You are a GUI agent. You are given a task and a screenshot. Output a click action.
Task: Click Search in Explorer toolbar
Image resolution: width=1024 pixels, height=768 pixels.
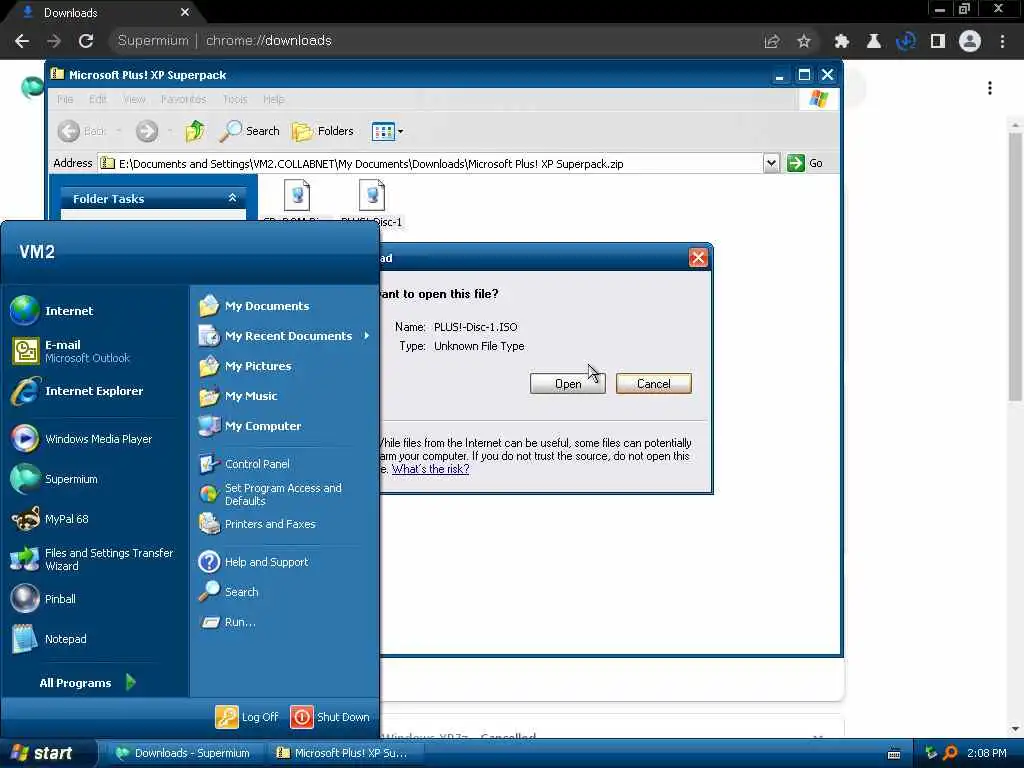(x=249, y=131)
